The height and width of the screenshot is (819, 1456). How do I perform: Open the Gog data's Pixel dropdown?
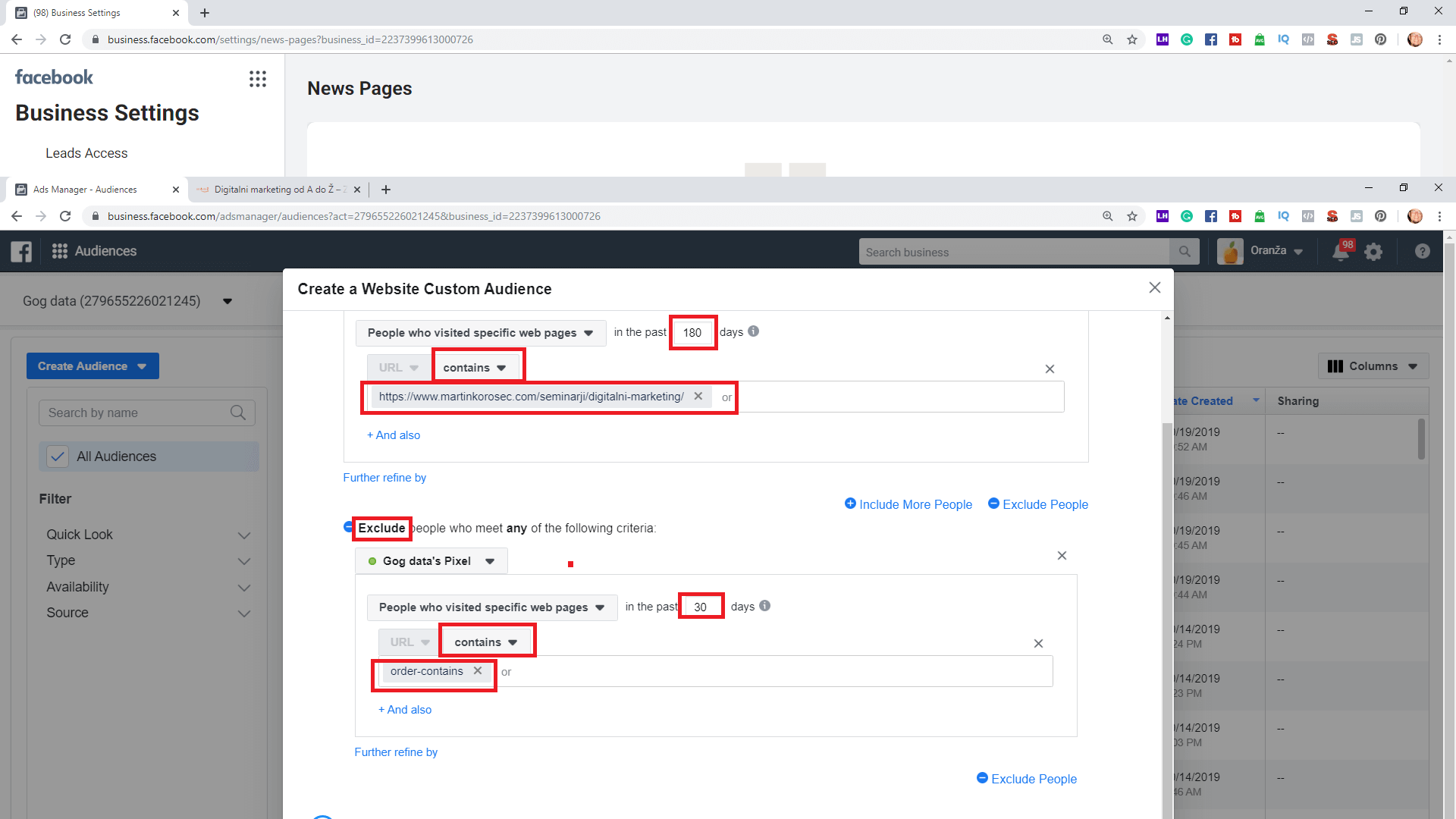[x=431, y=561]
